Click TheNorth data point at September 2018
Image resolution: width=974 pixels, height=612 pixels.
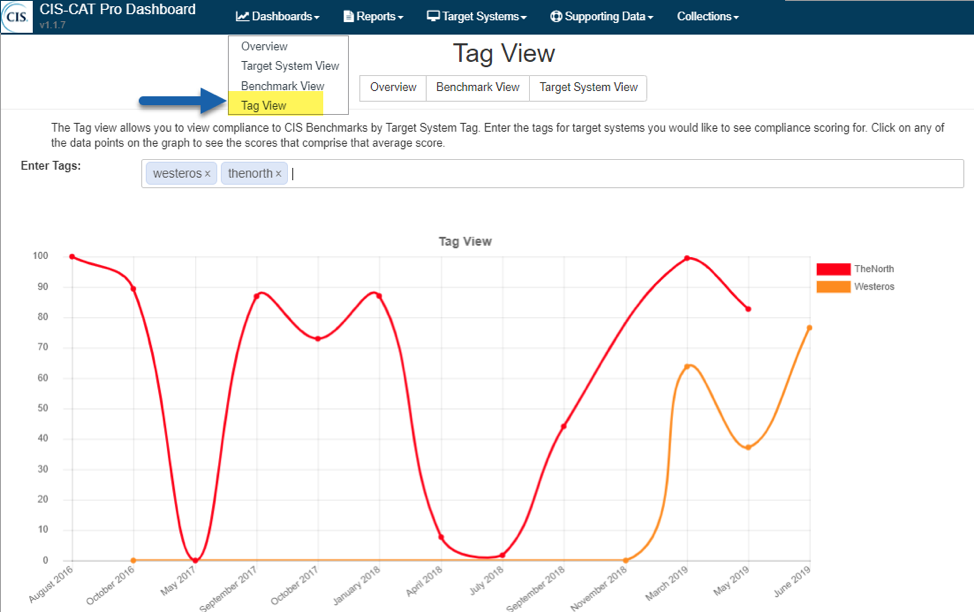pos(563,426)
